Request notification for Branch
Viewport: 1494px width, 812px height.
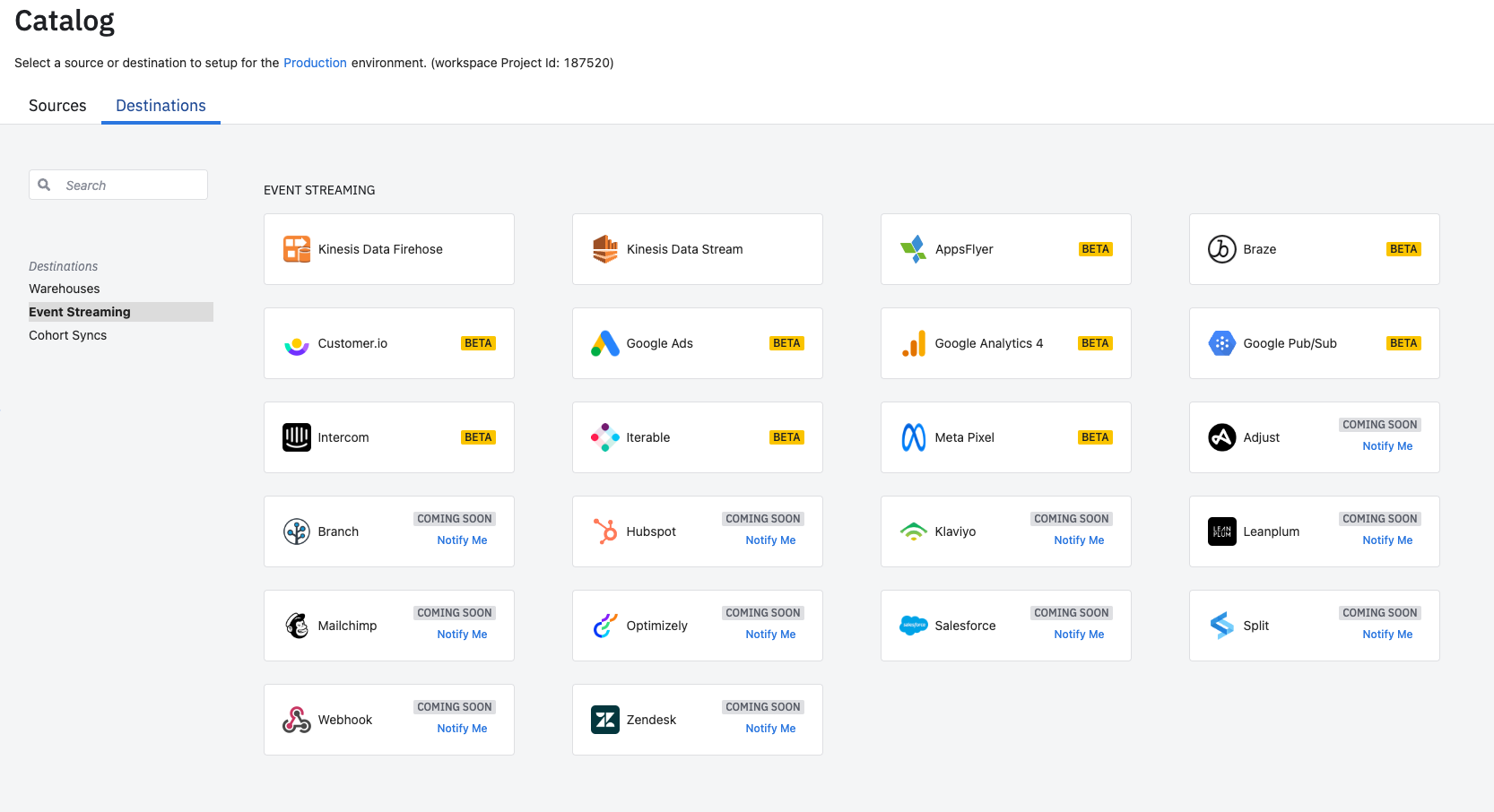click(x=462, y=540)
